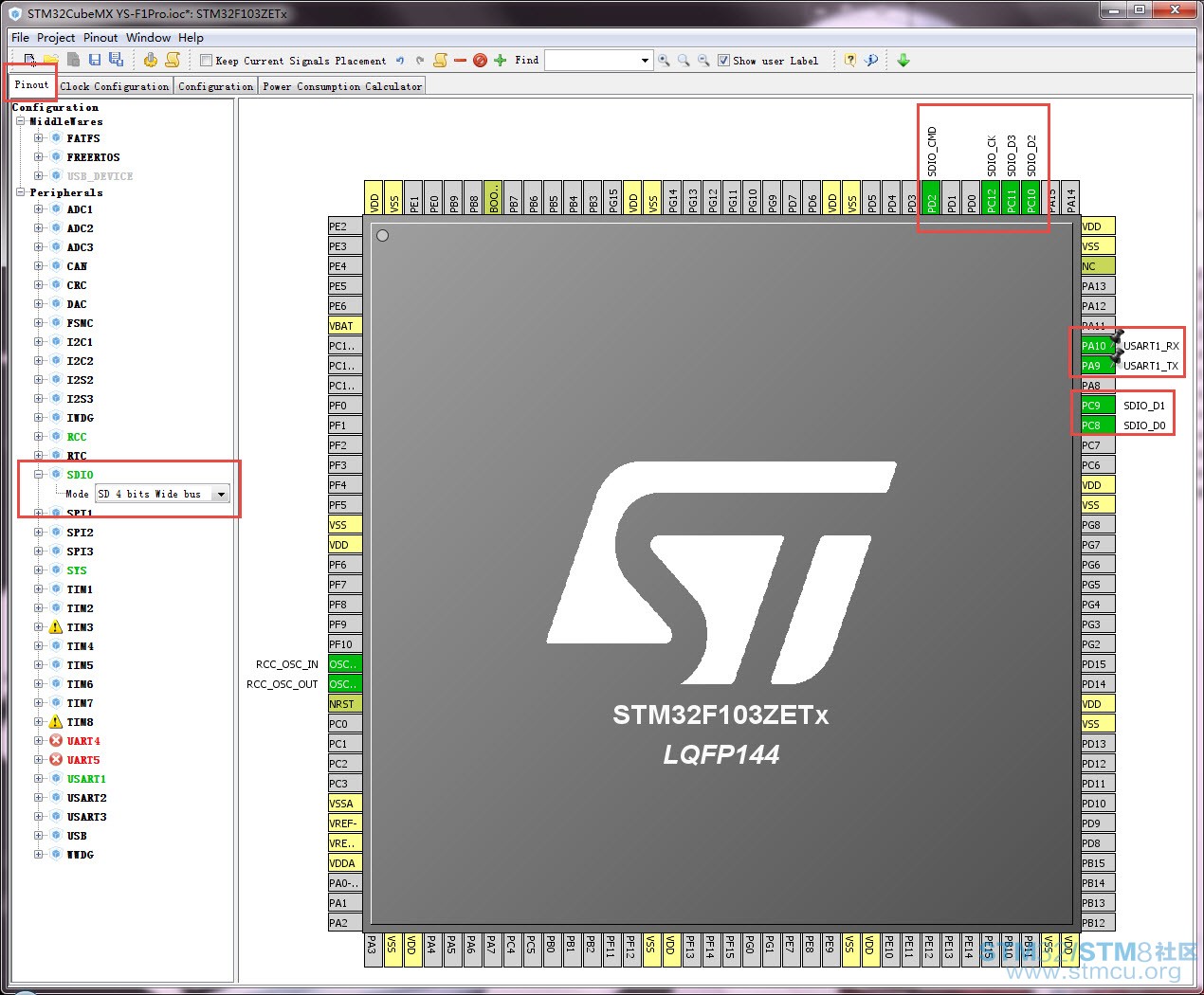The height and width of the screenshot is (995, 1204).
Task: Click the Save Project floppy disk icon
Action: click(95, 60)
